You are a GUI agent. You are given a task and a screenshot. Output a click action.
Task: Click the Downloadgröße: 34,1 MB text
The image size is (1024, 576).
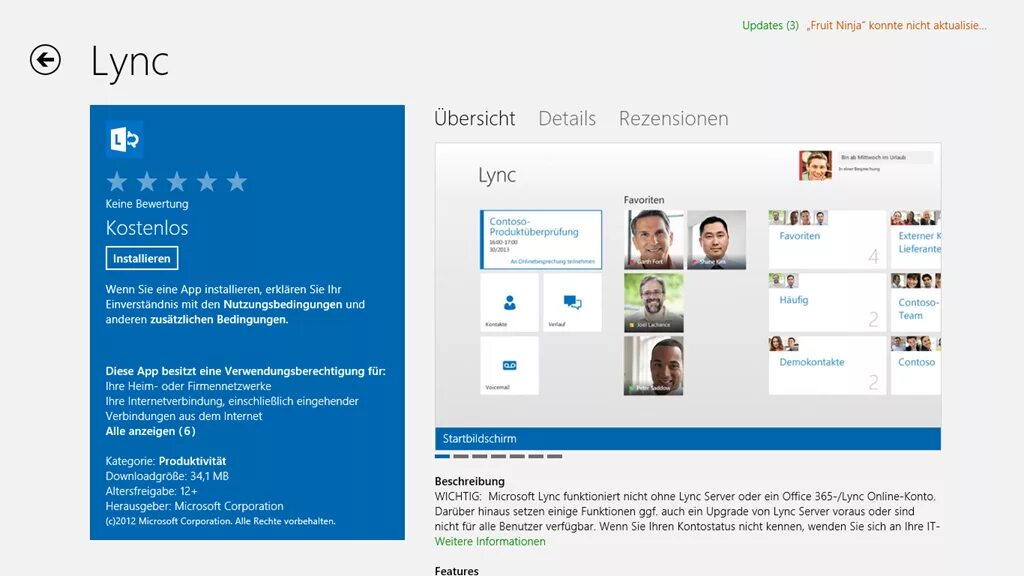click(167, 476)
